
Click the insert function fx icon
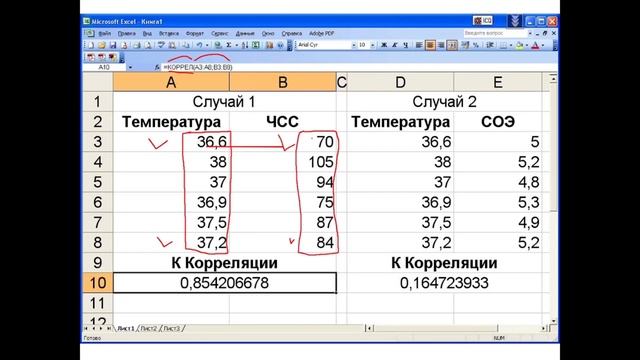click(157, 67)
